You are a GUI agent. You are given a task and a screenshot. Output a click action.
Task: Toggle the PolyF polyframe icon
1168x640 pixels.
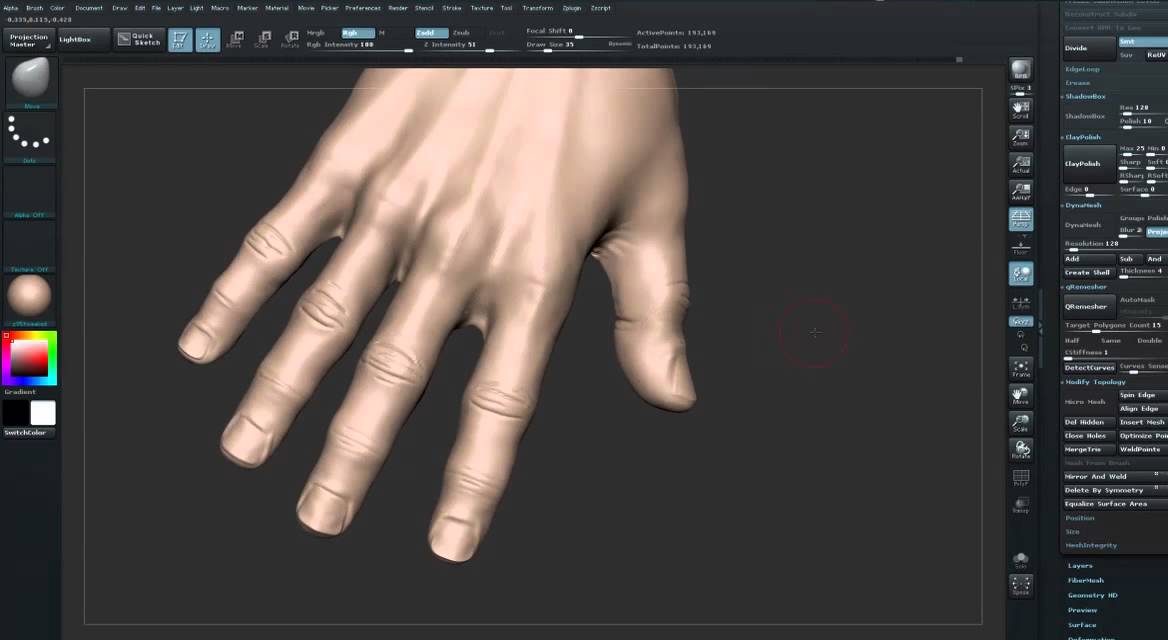(1021, 478)
